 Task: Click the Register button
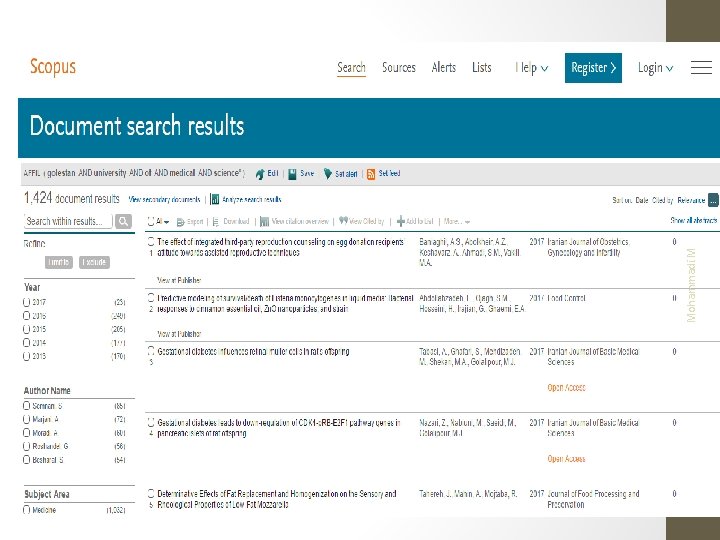[x=593, y=68]
